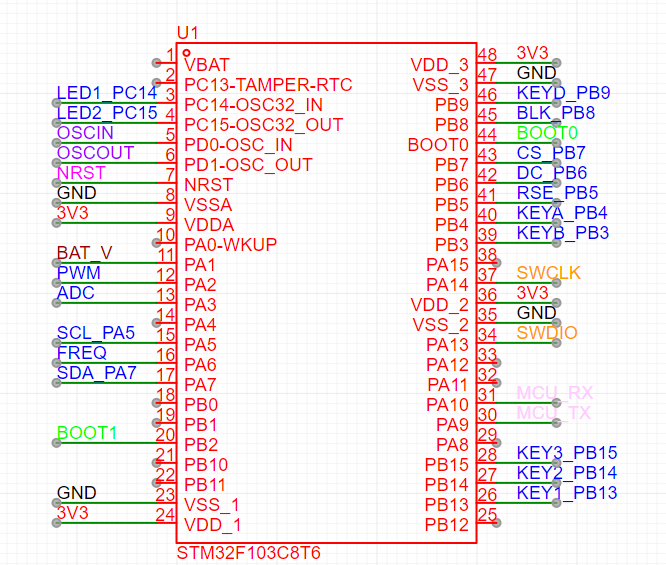
Task: Click the GND label at pin 47
Action: point(536,73)
